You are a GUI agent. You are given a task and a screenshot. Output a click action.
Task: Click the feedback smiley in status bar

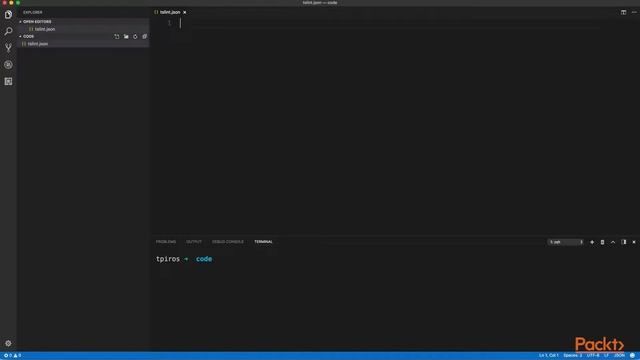[632, 356]
